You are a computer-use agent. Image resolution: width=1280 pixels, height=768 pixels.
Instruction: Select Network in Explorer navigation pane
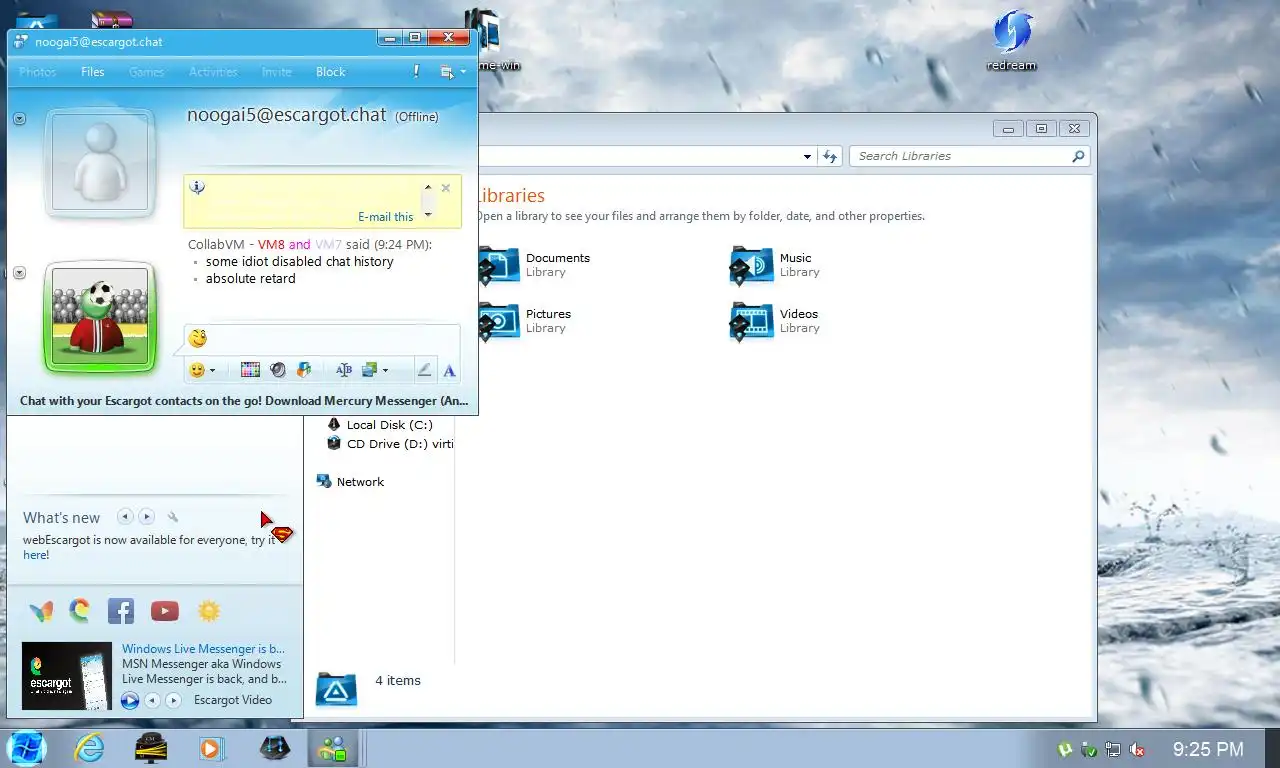350,482
